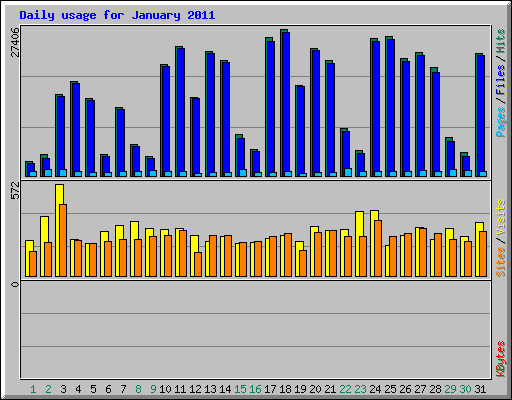Click the day 18 axis label
This screenshot has width=512, height=400.
tap(285, 389)
